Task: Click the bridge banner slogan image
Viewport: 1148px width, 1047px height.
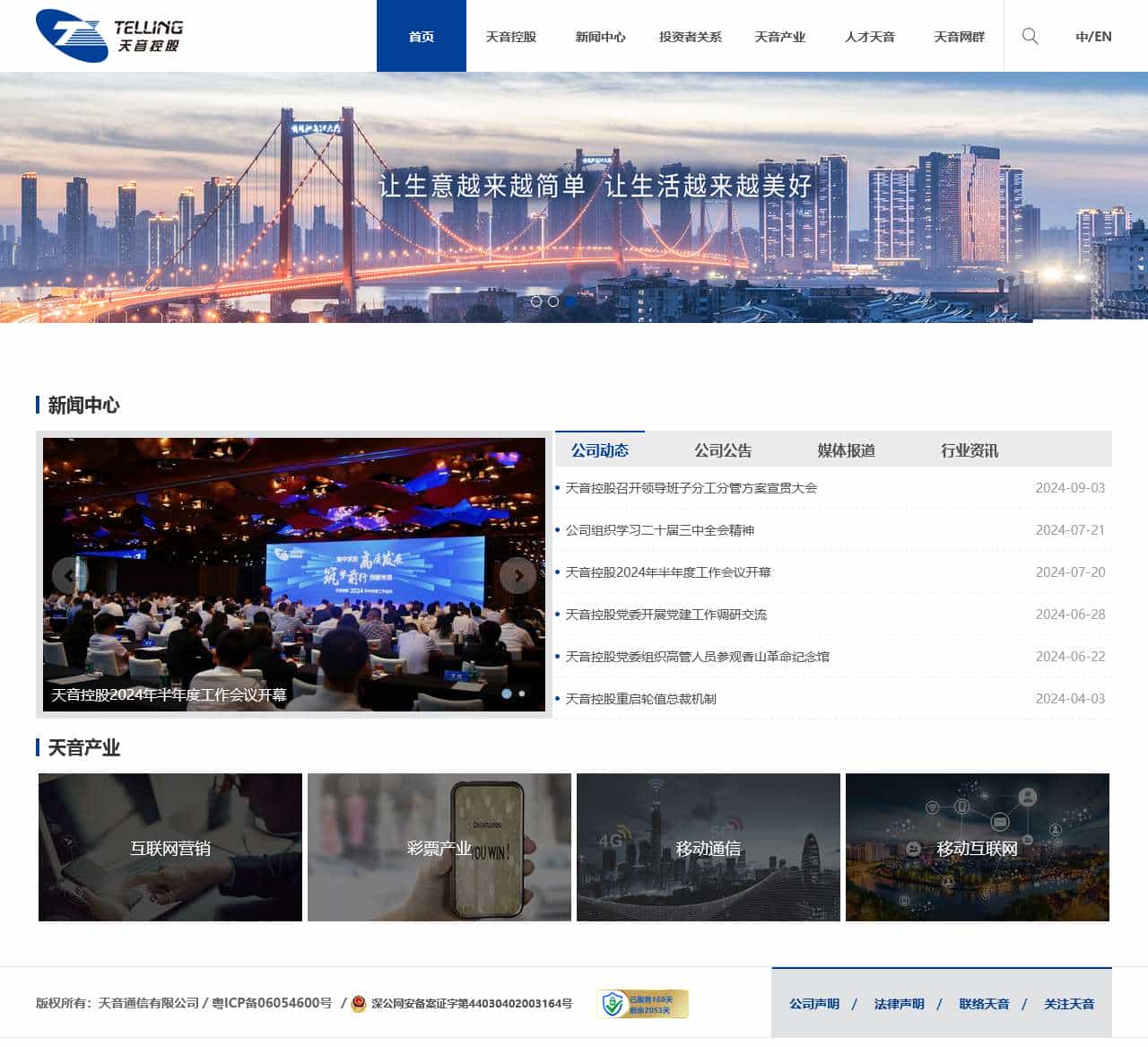Action: click(x=574, y=197)
